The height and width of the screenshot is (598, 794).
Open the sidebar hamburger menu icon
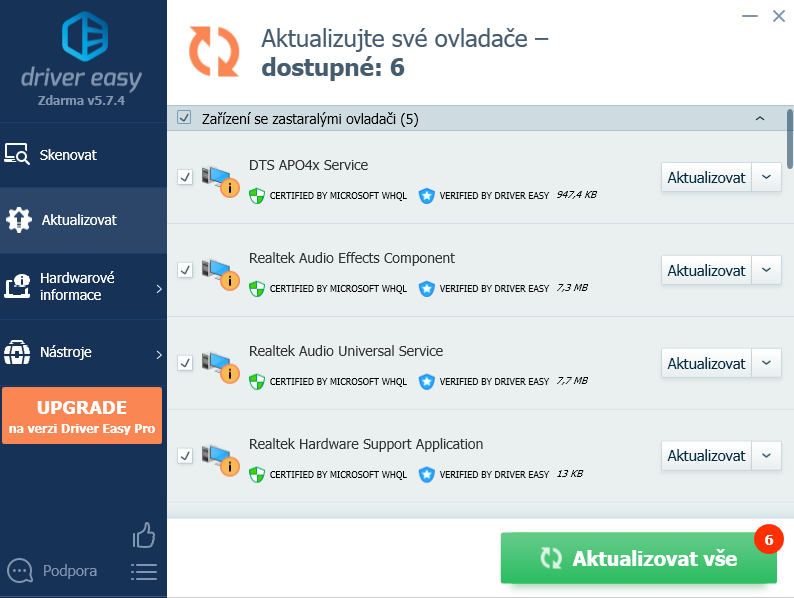[x=144, y=572]
